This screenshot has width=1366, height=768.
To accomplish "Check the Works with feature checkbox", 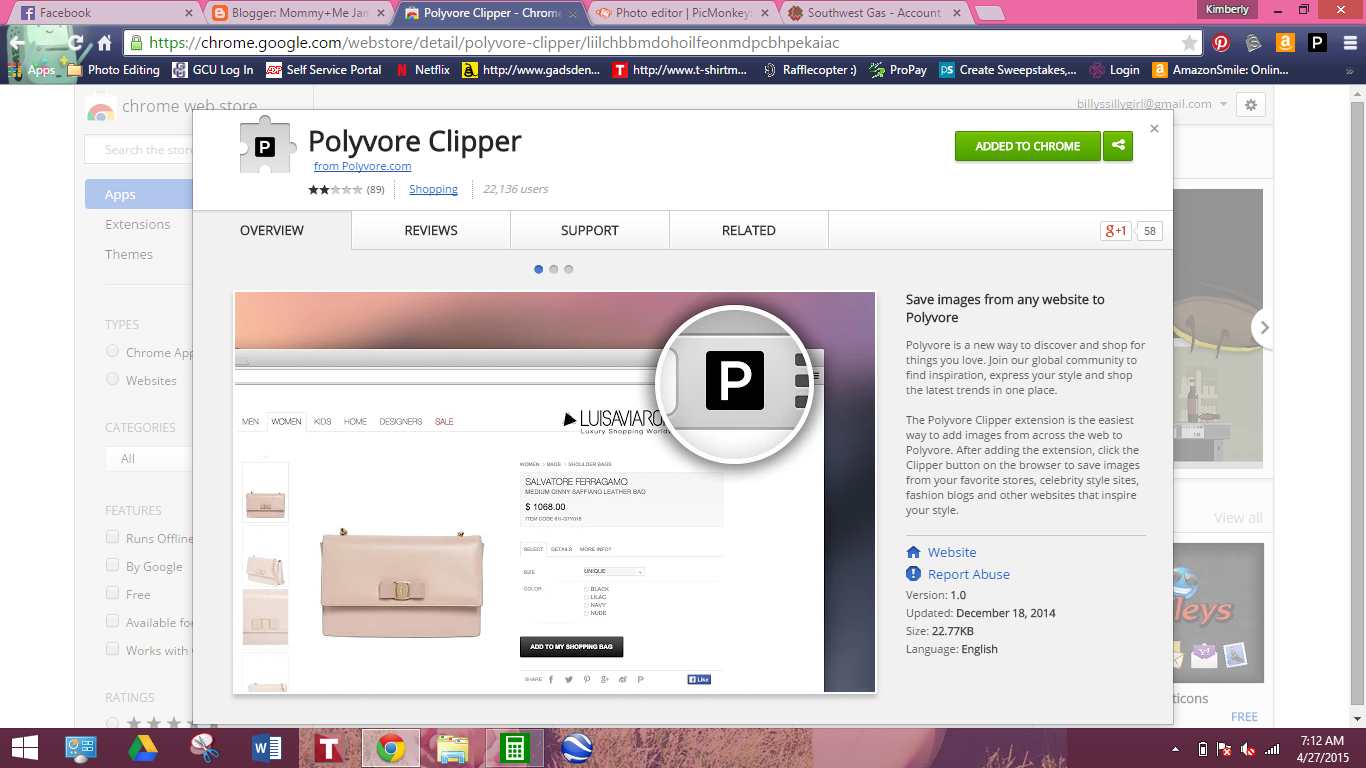I will pyautogui.click(x=113, y=649).
